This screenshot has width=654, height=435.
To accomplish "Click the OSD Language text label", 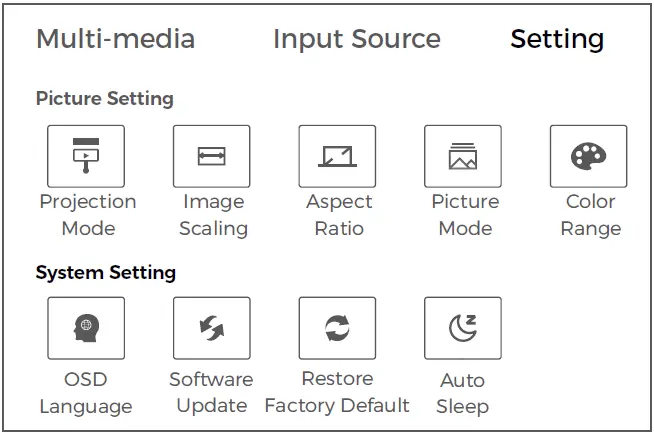I will coord(85,393).
